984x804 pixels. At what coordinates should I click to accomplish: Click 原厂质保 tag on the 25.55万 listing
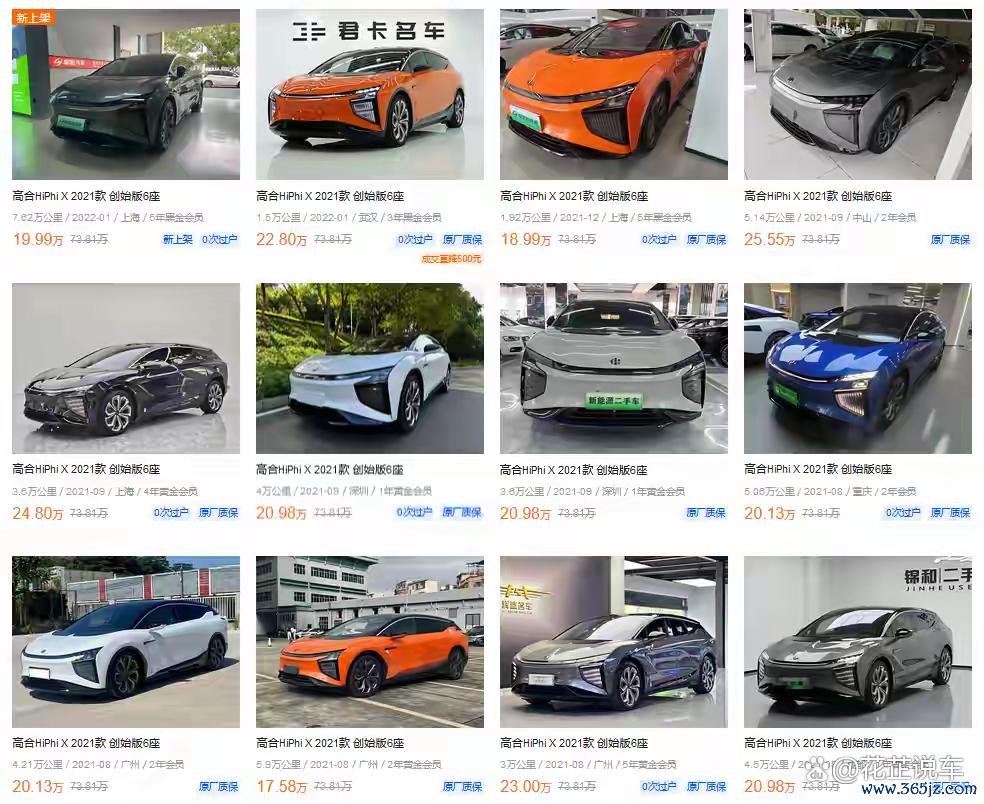pyautogui.click(x=950, y=239)
